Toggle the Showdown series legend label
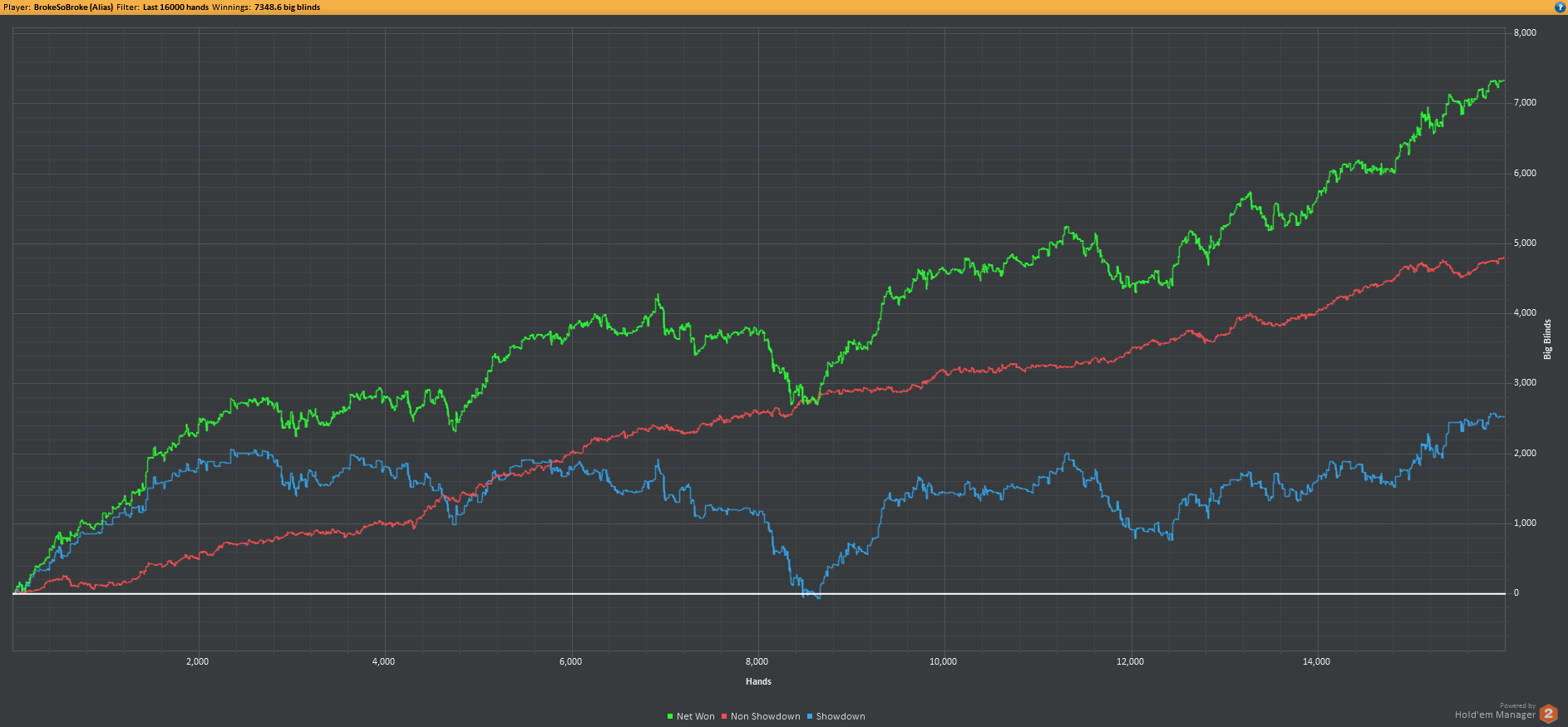This screenshot has height=727, width=1568. pos(841,716)
